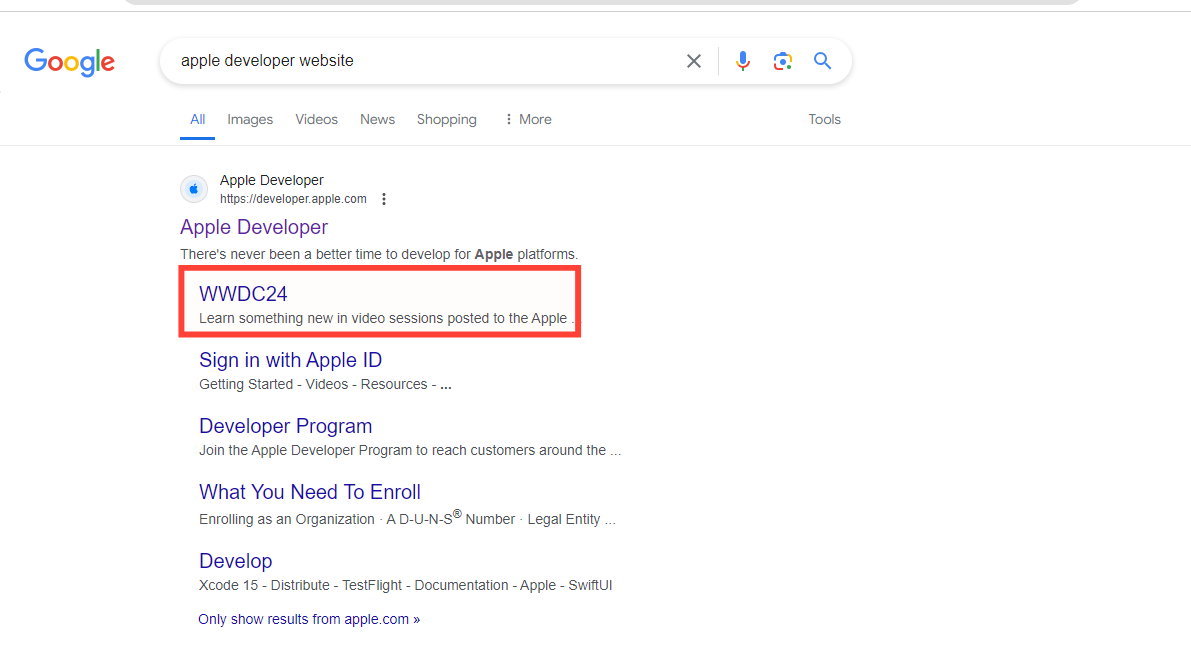Click Only show results from apple.com
This screenshot has height=653, width=1191.
click(x=309, y=620)
